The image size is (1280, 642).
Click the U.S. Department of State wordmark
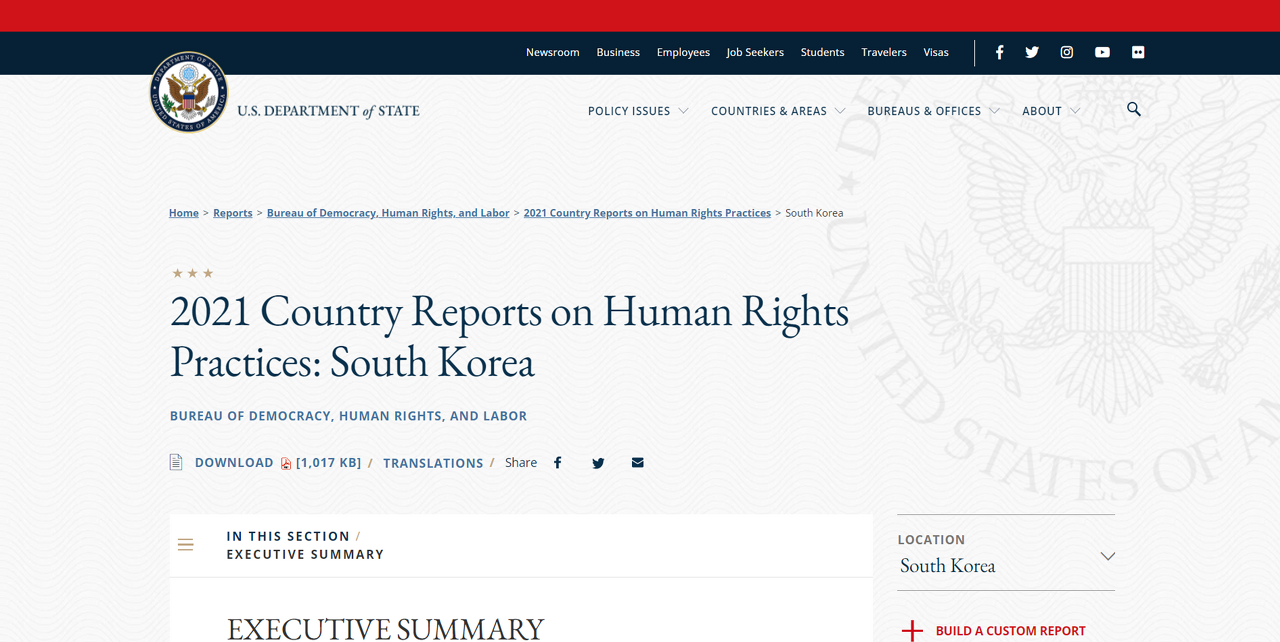(328, 111)
